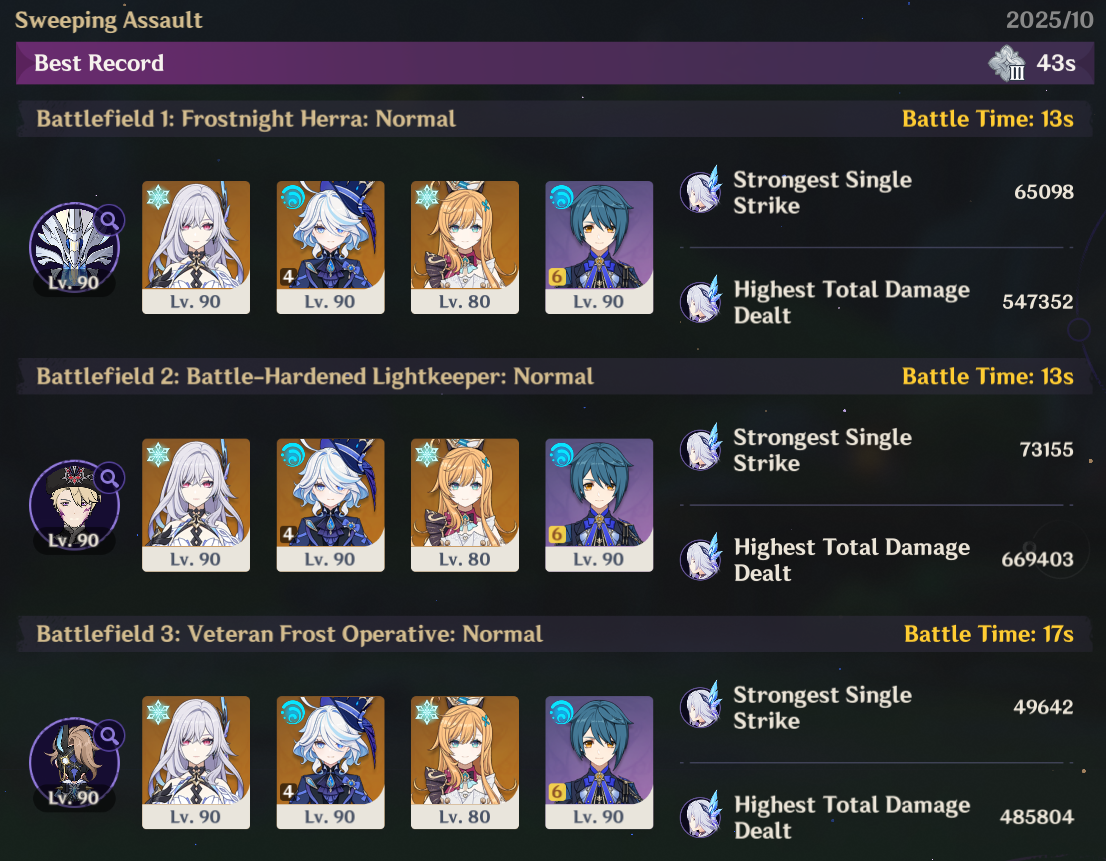Select silver-haired cryo character in Battlefield 1
The width and height of the screenshot is (1106, 861).
[x=196, y=248]
